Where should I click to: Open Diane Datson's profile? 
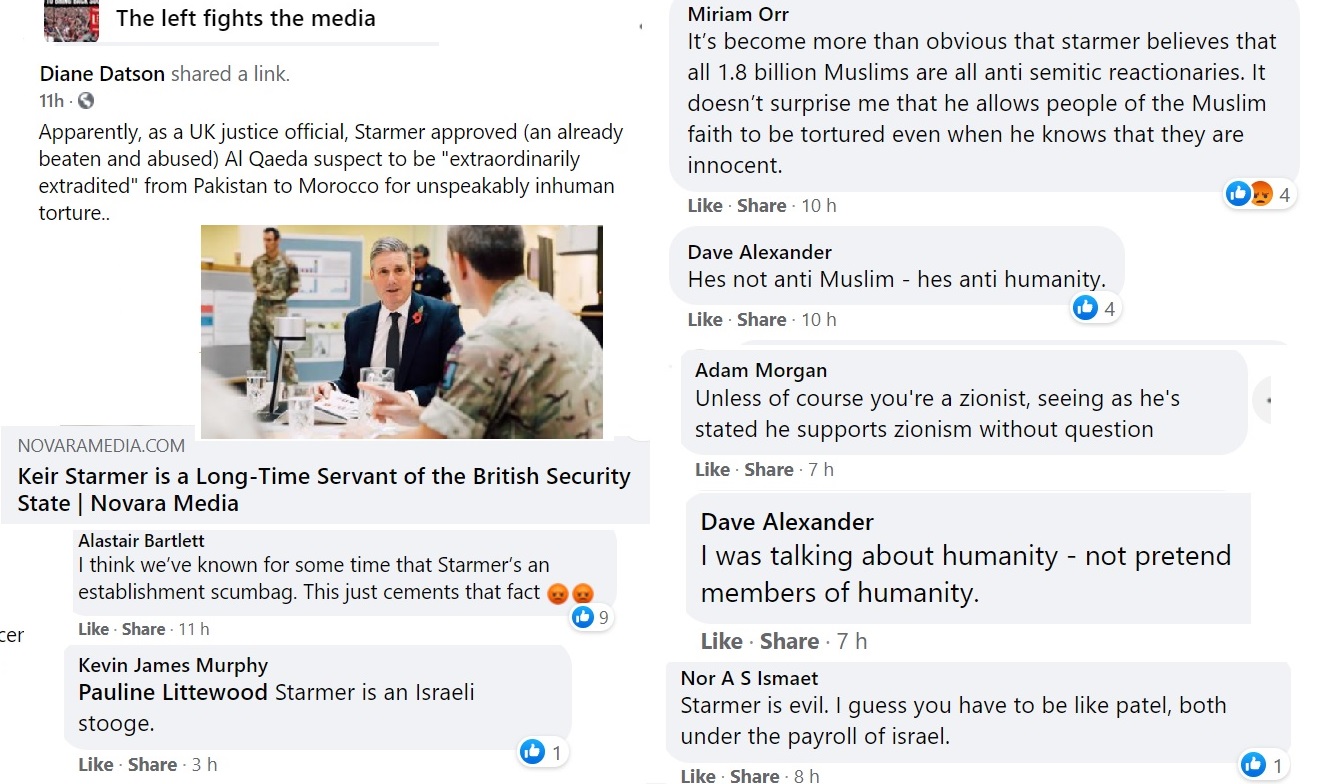(102, 74)
